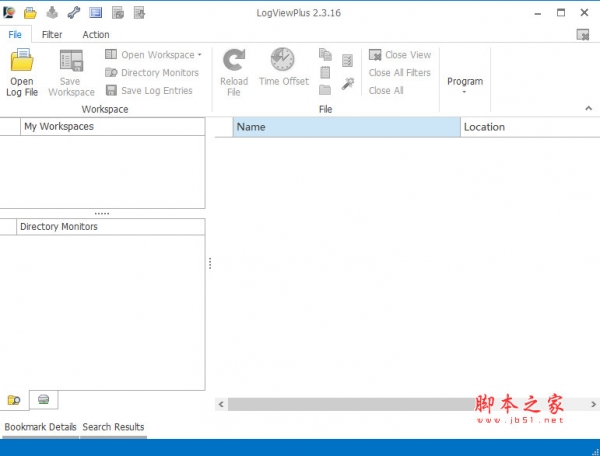Click the Directory Monitors ribbon label
Screen dimensions: 600x456
[x=160, y=73]
